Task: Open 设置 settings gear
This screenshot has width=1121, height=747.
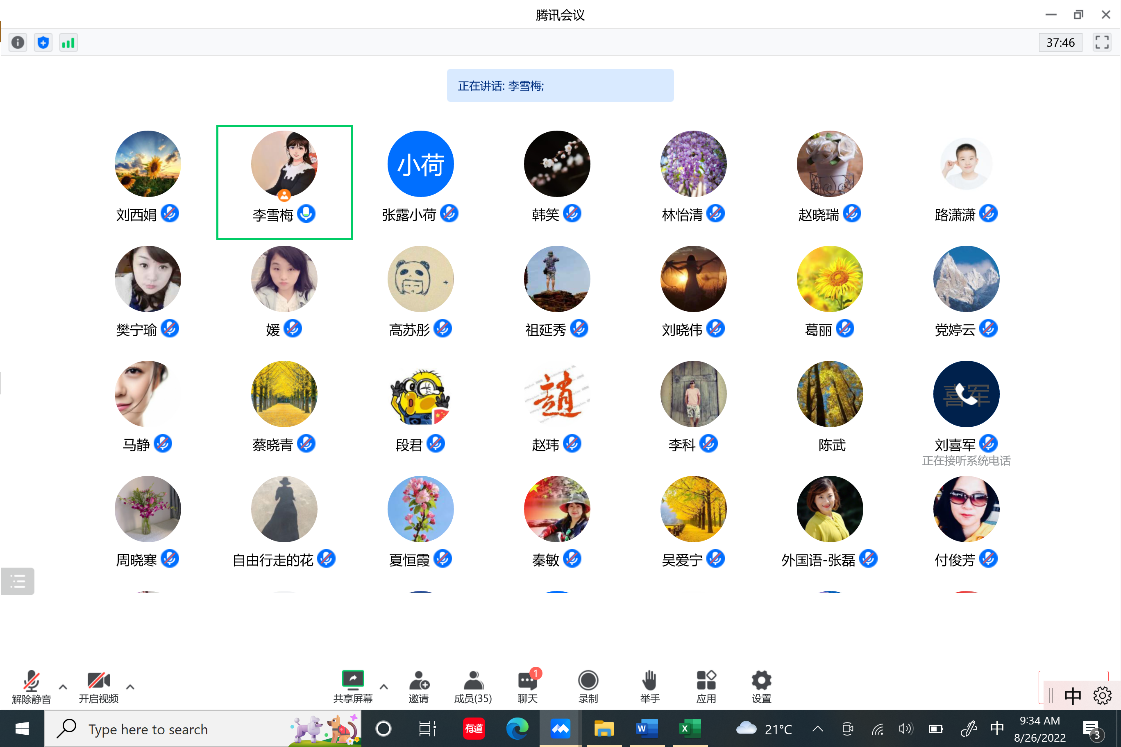Action: click(x=761, y=686)
